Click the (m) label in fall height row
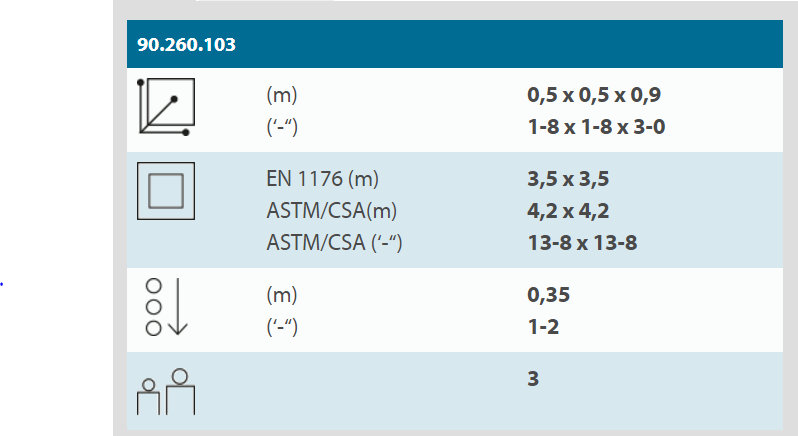 (282, 296)
